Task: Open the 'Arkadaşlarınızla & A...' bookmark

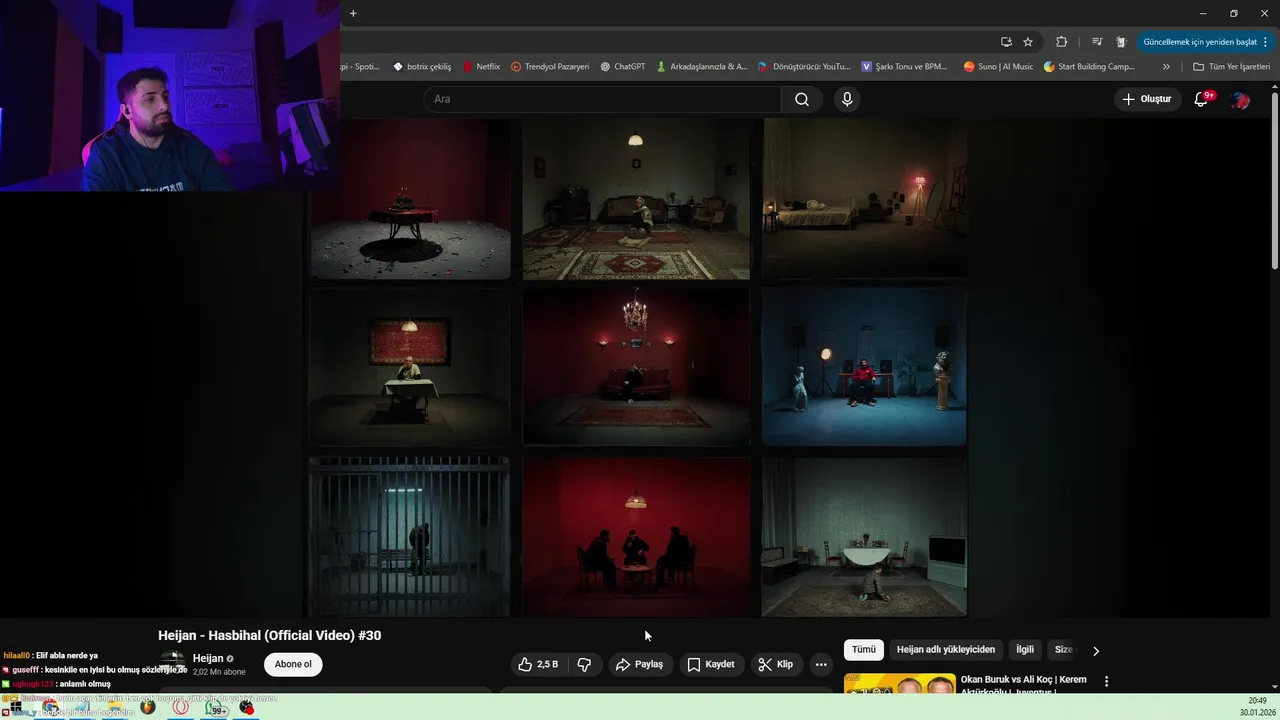Action: click(x=701, y=67)
